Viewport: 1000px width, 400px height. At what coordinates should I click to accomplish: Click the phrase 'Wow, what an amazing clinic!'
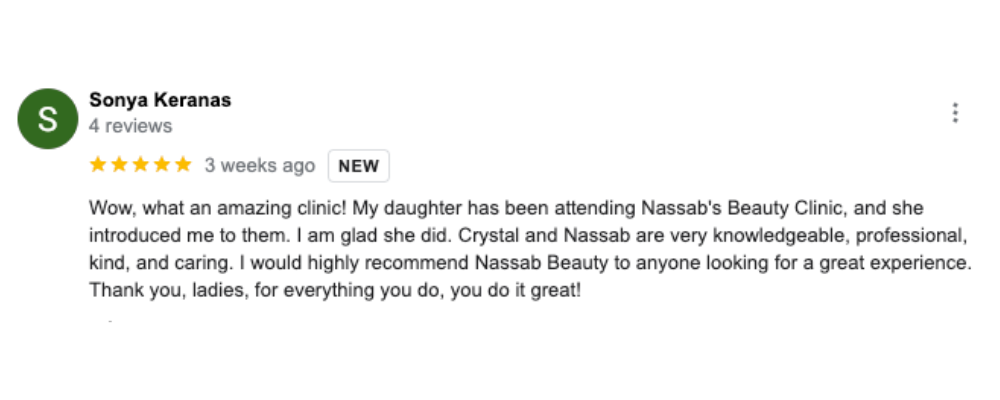click(218, 209)
